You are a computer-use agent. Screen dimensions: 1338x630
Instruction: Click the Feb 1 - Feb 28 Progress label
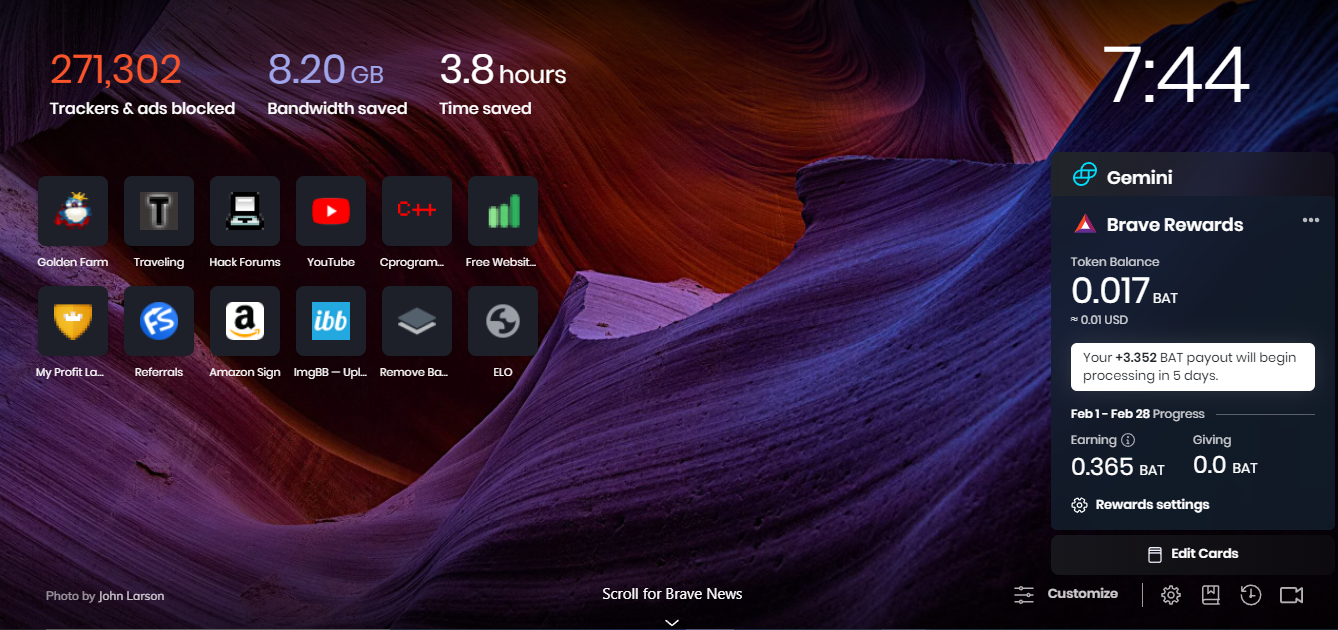[1138, 414]
